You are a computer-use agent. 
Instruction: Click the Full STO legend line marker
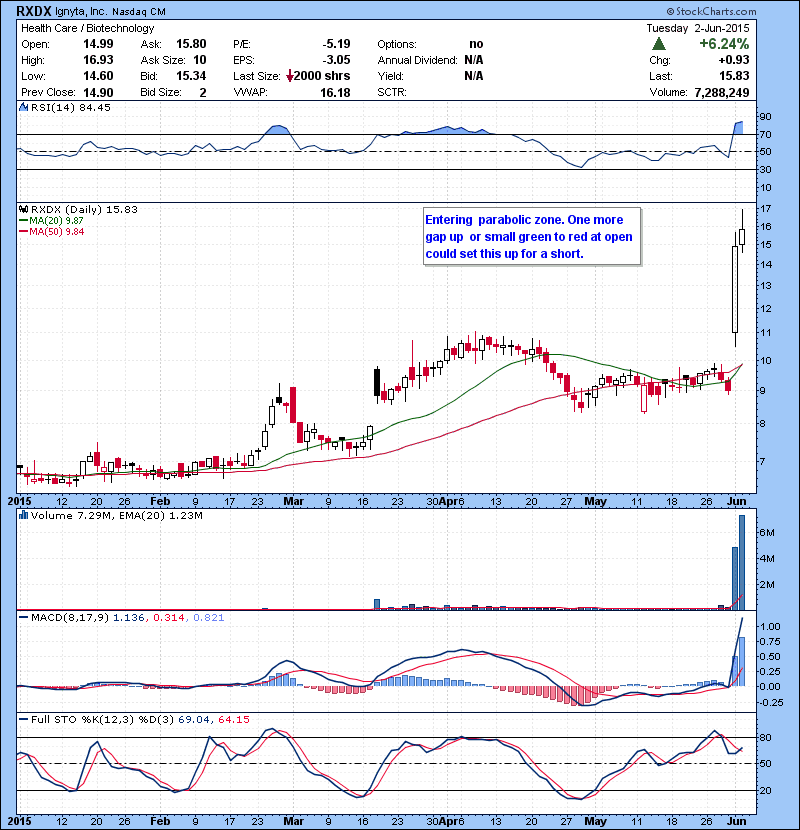(x=24, y=719)
